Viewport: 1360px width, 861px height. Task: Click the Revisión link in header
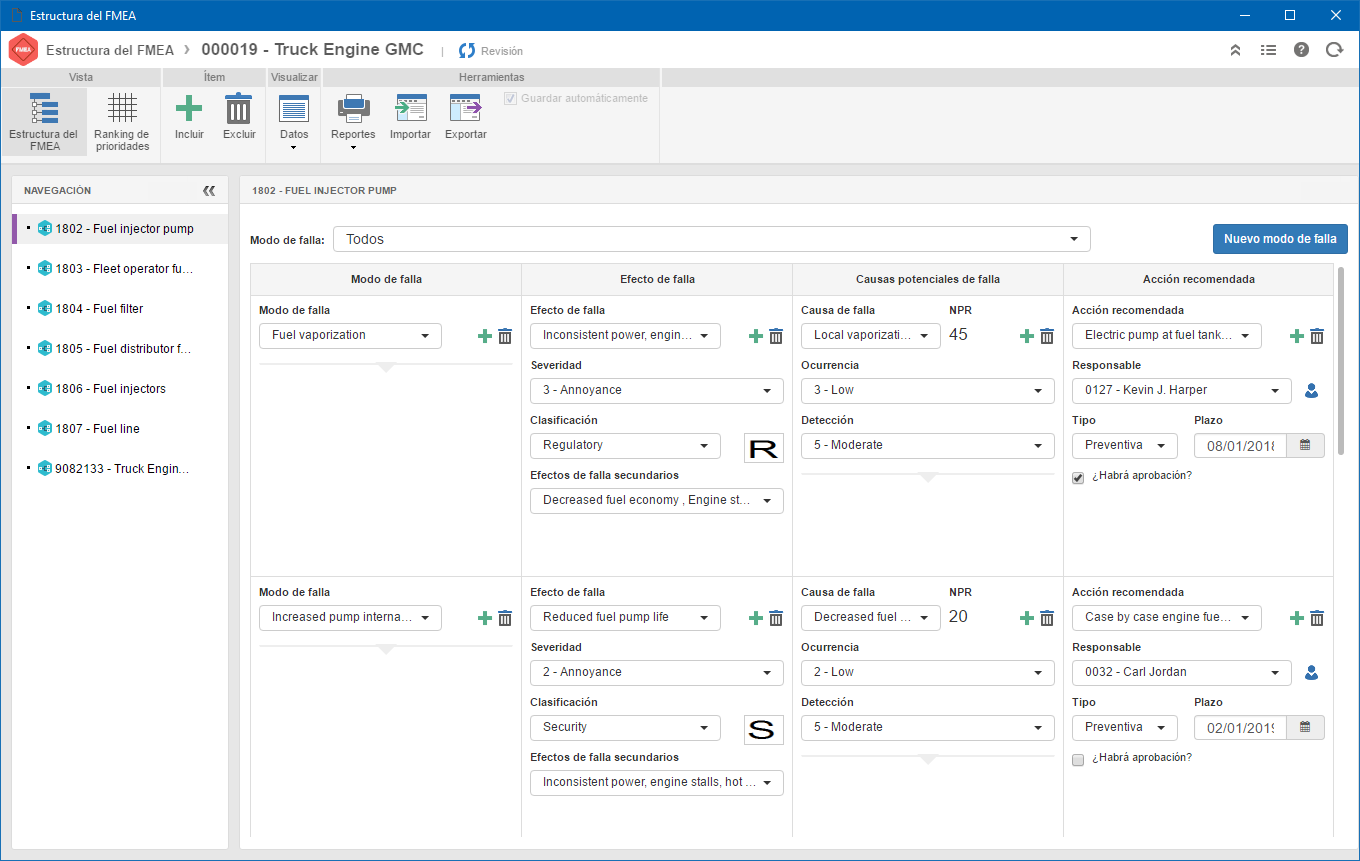[x=491, y=51]
